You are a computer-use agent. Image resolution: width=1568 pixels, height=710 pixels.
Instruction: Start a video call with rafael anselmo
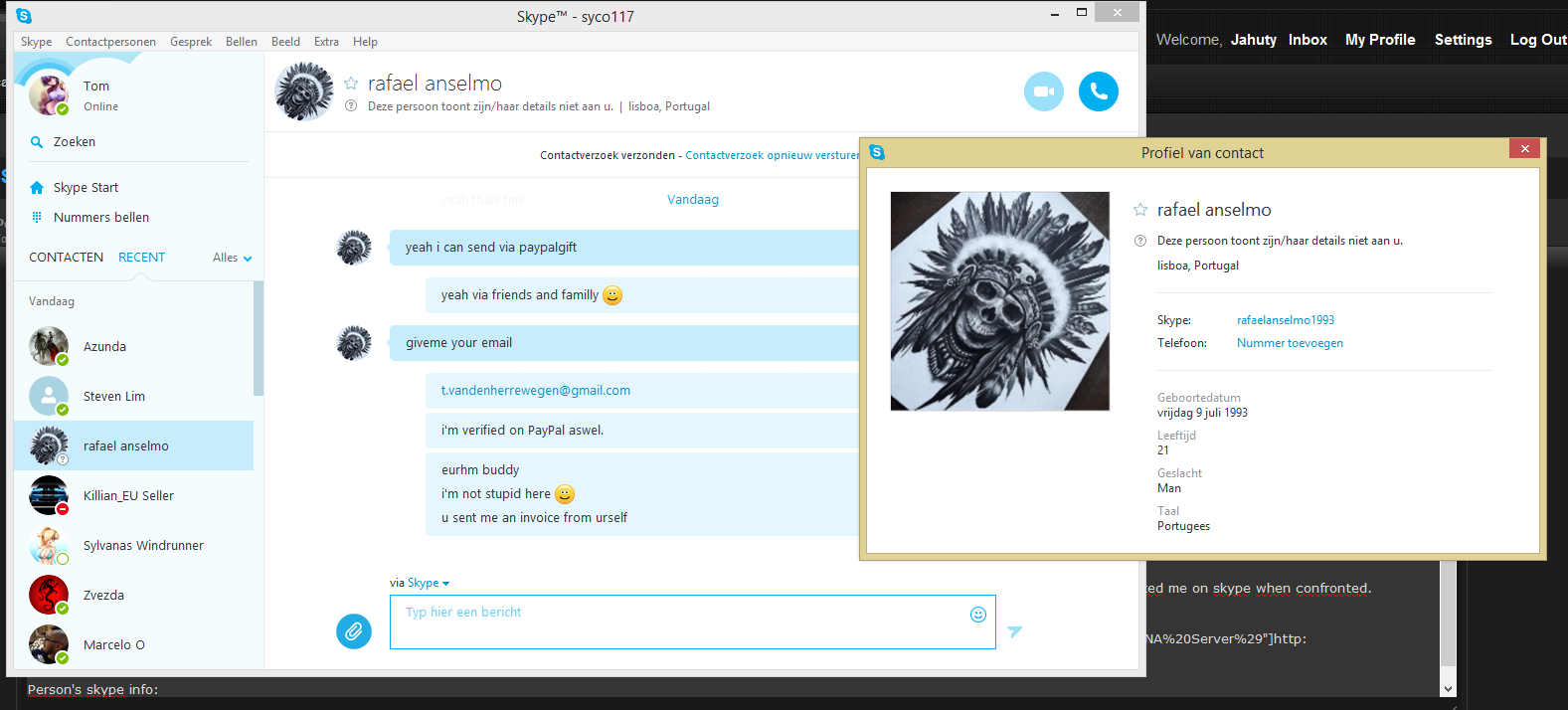tap(1043, 91)
